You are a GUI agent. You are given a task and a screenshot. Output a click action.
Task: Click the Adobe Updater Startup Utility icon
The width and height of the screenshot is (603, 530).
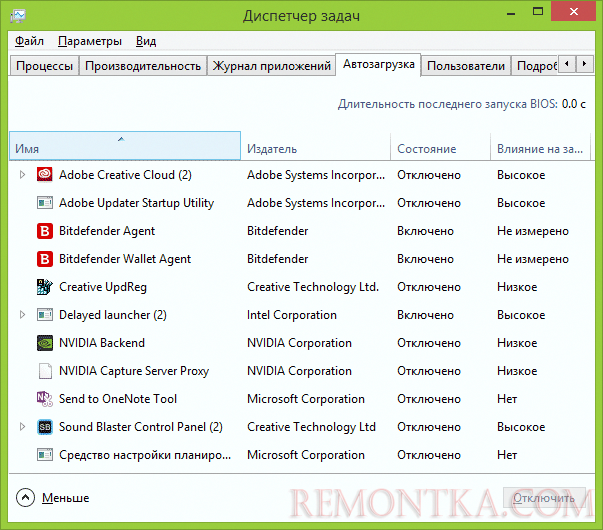click(45, 203)
